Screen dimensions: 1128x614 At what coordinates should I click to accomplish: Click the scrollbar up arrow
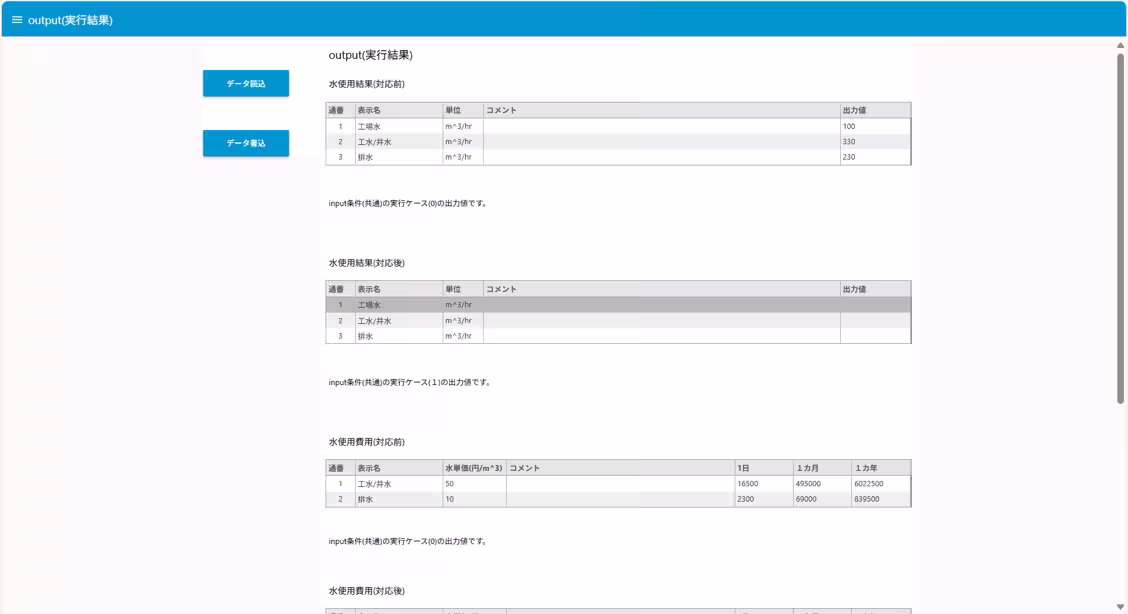point(1119,44)
